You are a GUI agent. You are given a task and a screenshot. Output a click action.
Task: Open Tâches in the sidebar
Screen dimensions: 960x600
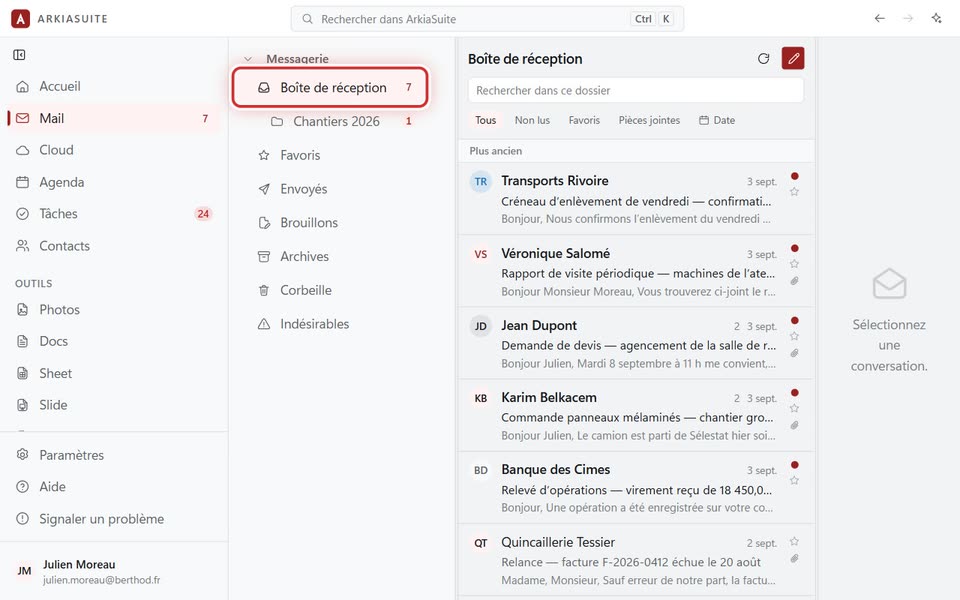[114, 214]
